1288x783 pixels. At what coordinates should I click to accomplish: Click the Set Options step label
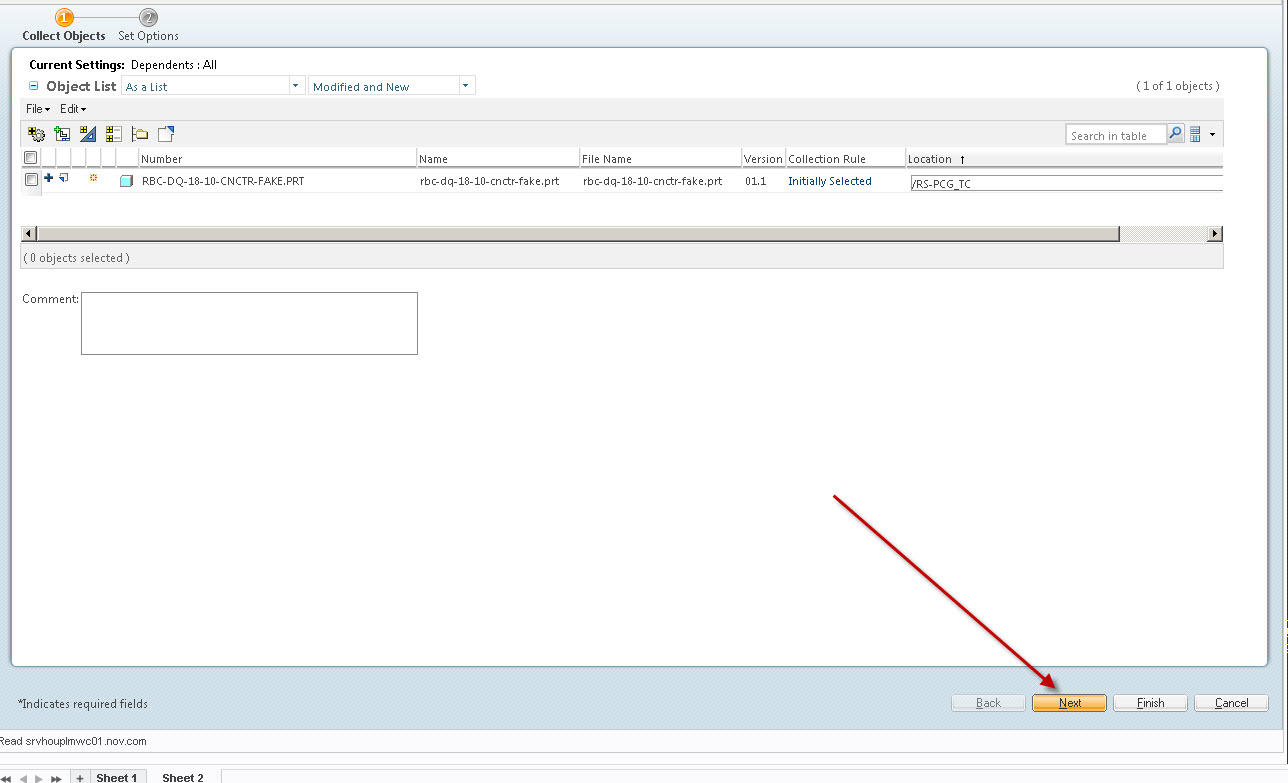[148, 36]
